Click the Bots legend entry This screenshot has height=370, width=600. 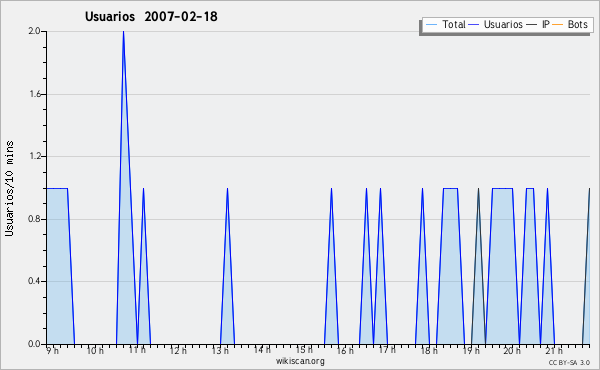tap(569, 24)
